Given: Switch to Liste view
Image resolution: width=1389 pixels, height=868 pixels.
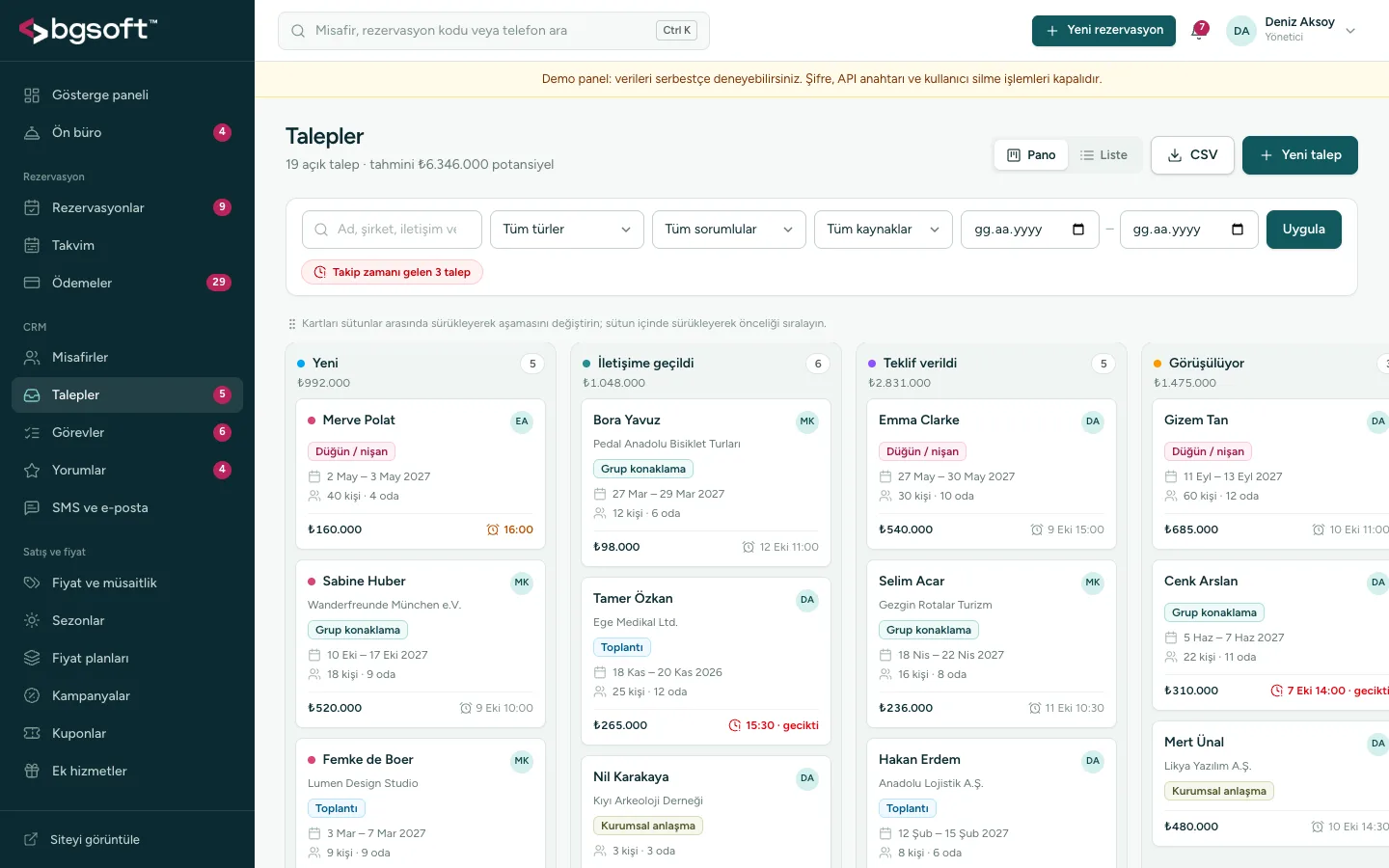Looking at the screenshot, I should (x=1103, y=155).
